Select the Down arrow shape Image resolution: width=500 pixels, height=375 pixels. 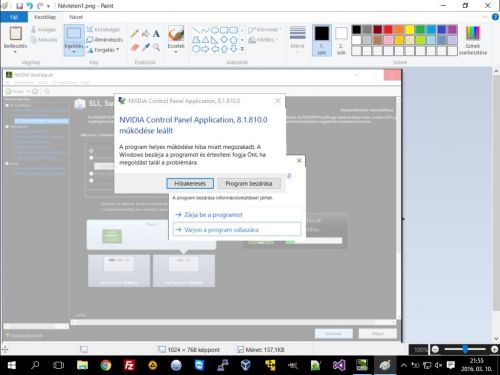pyautogui.click(x=234, y=49)
